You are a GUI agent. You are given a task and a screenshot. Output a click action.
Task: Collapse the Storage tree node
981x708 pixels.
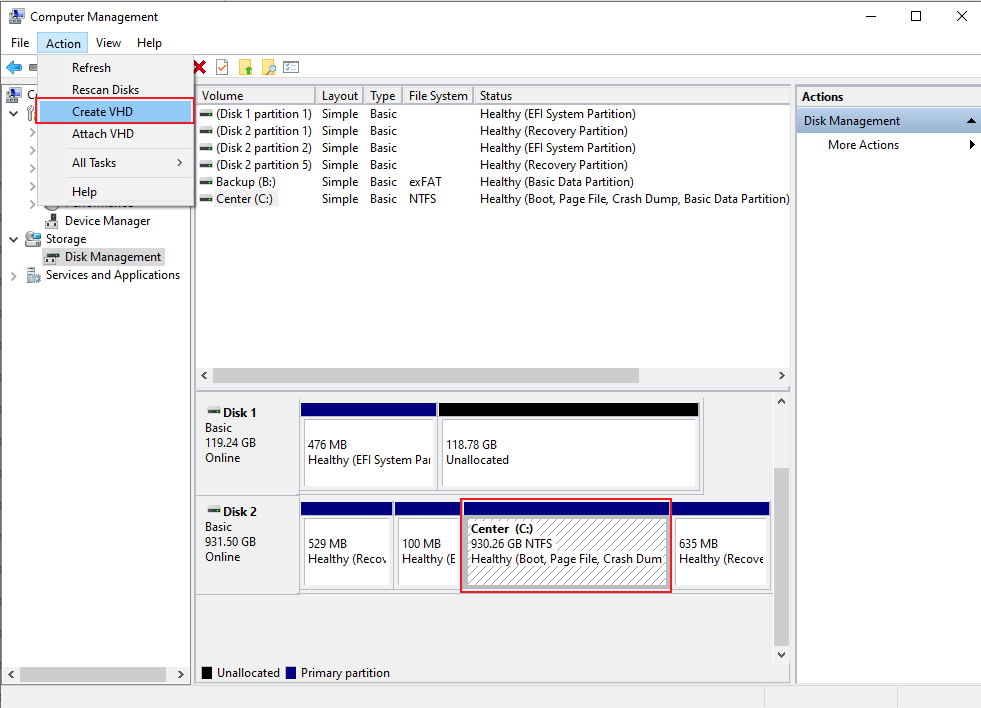pyautogui.click(x=13, y=239)
